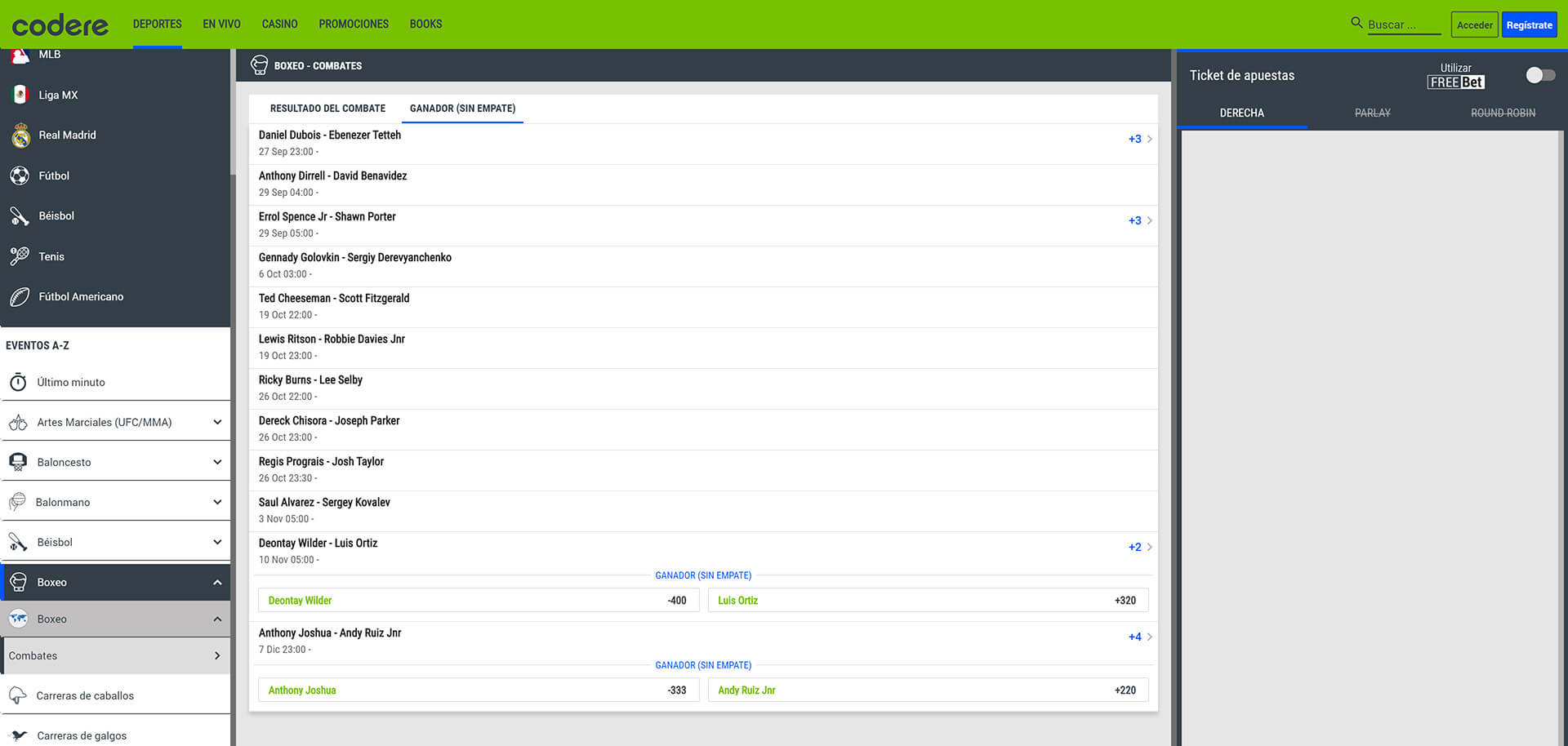Expand Artes Marciales (UFC/MMA) chevron

[x=217, y=422]
